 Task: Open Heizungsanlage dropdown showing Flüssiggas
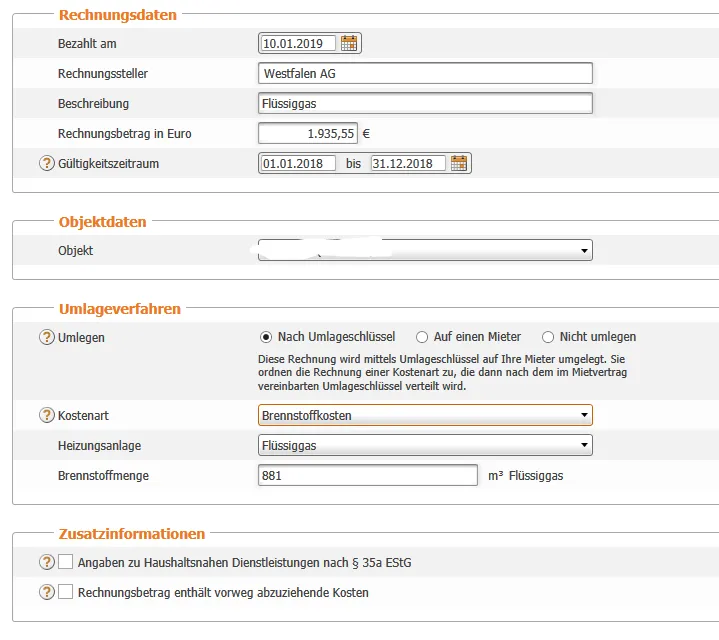point(425,445)
